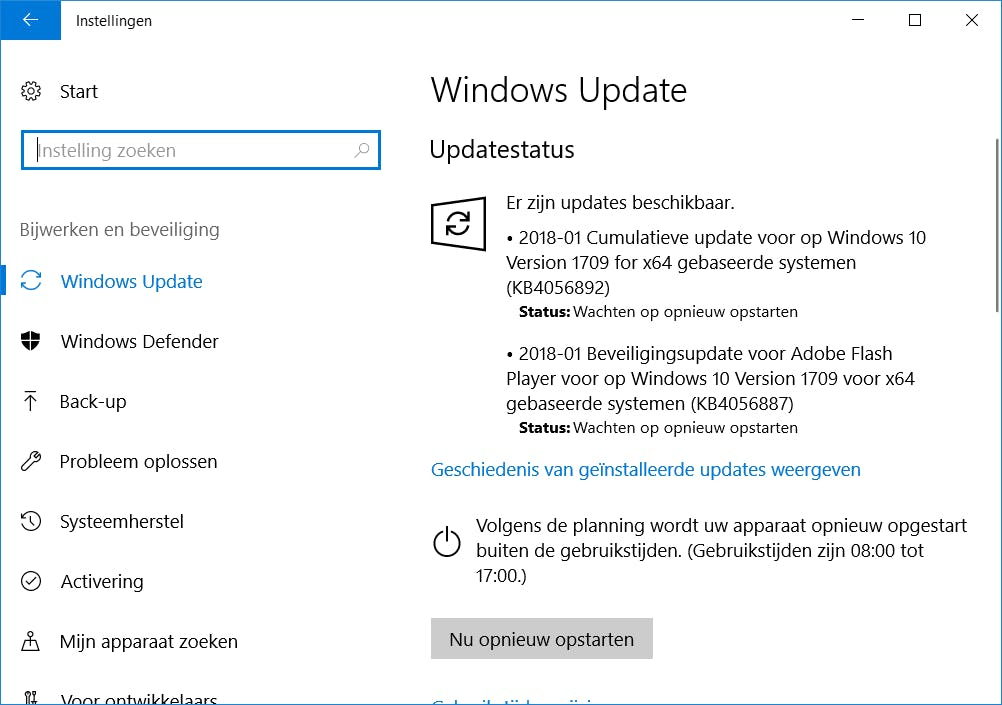Click the restart power icon
The width and height of the screenshot is (1002, 705).
pyautogui.click(x=446, y=541)
